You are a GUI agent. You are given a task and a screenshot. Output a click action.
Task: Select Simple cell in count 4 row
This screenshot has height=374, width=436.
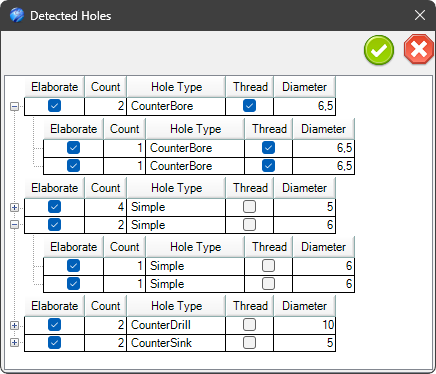(x=176, y=207)
